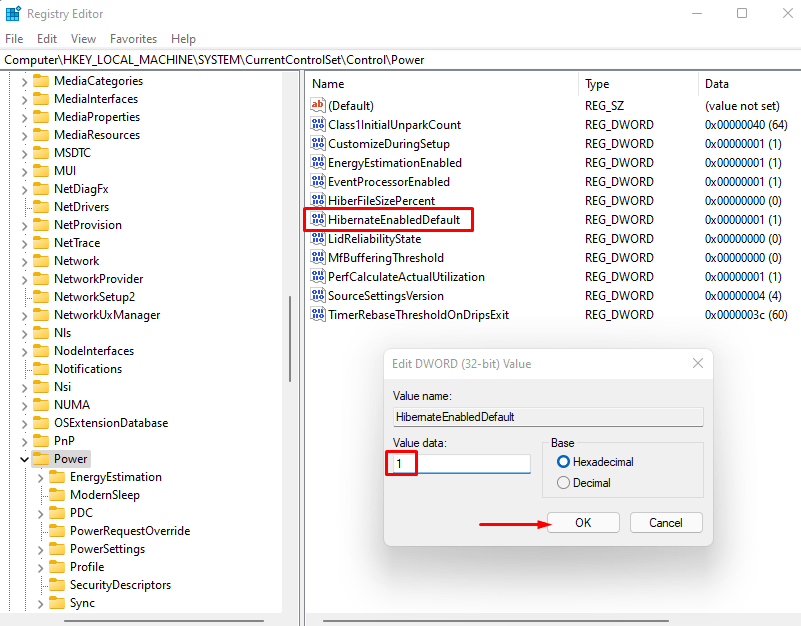Click the (Default) string value icon
Image resolution: width=801 pixels, height=626 pixels.
tap(317, 105)
